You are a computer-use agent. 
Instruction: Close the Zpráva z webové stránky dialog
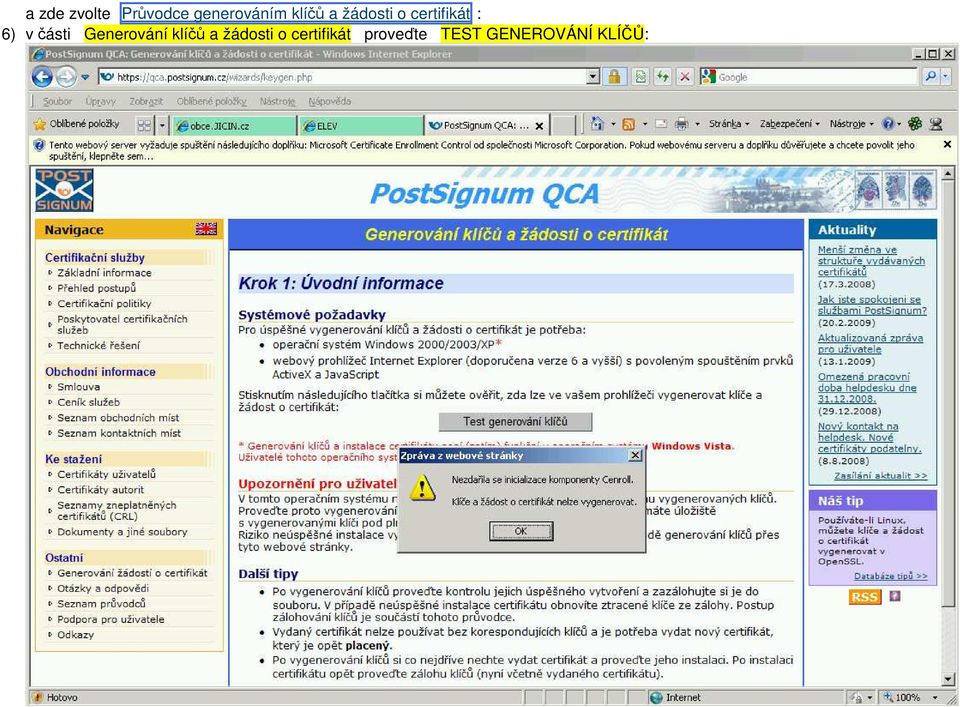coord(636,455)
